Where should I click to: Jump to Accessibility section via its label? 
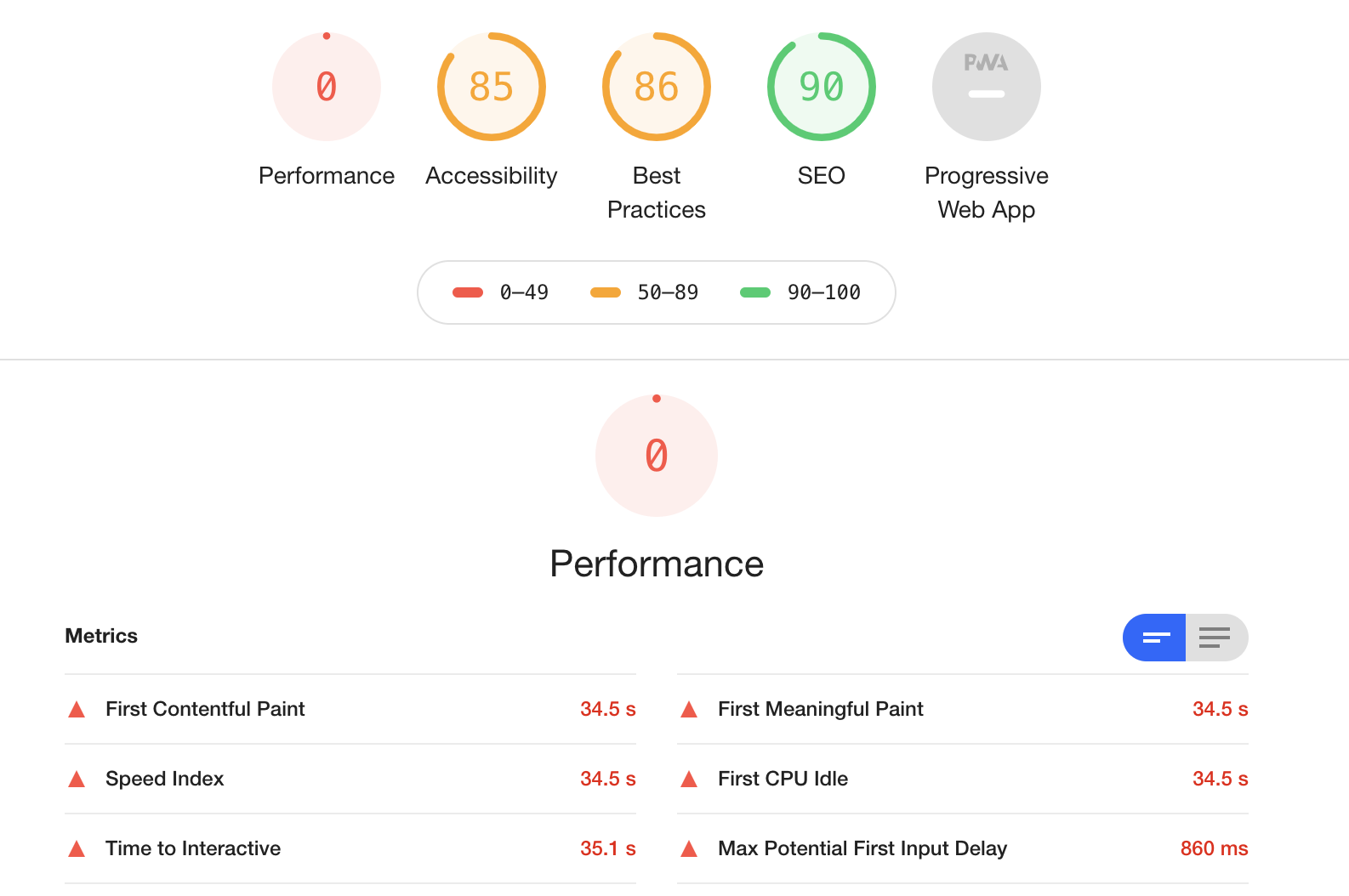pos(492,175)
